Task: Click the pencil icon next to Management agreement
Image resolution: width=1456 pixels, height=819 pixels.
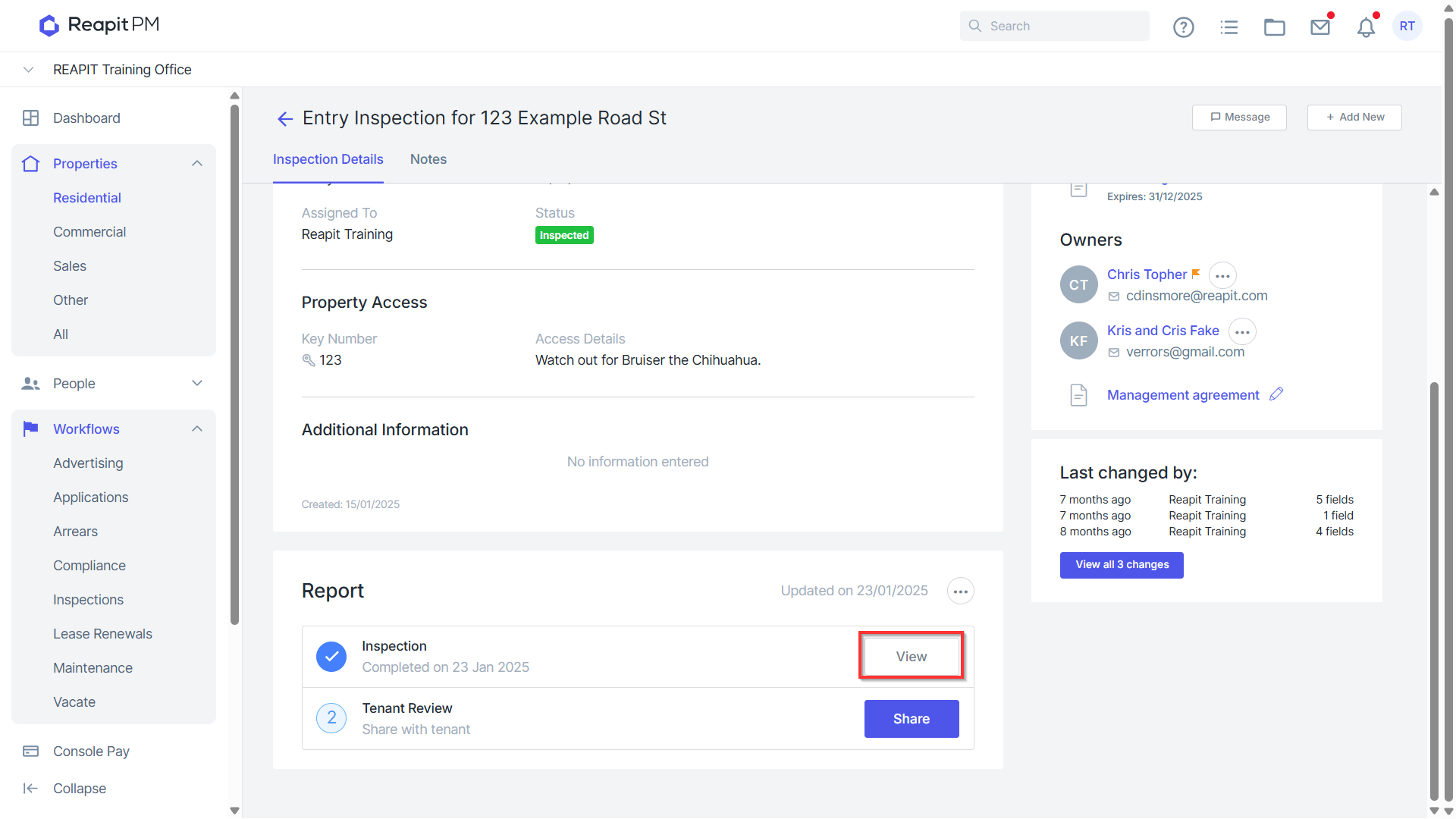Action: click(1276, 394)
